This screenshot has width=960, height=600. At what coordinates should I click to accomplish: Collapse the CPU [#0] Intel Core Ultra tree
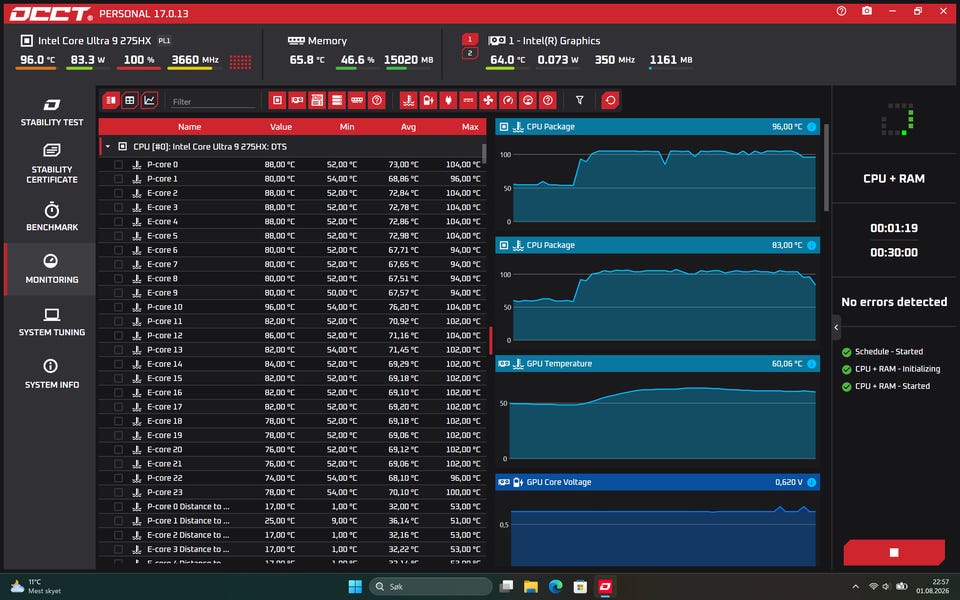coord(108,147)
